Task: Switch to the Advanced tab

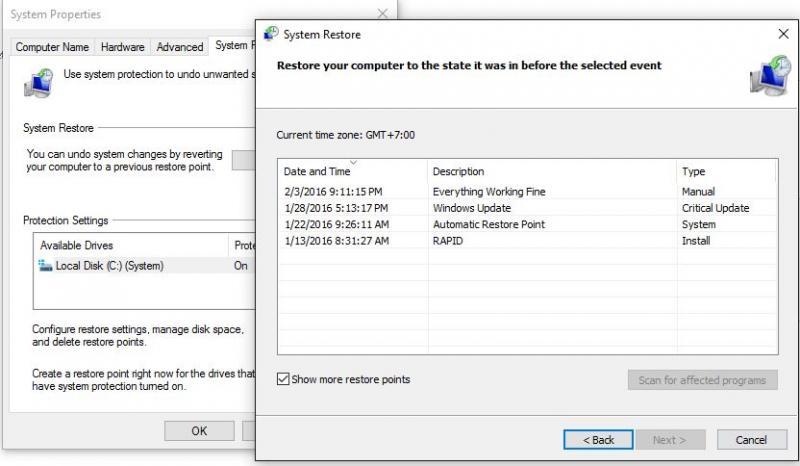Action: (x=180, y=47)
